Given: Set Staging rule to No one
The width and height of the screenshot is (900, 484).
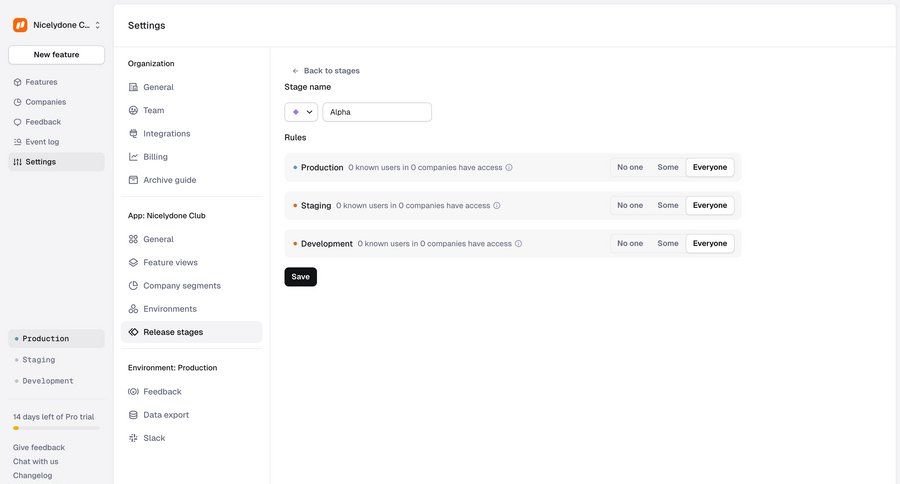Looking at the screenshot, I should pos(630,205).
